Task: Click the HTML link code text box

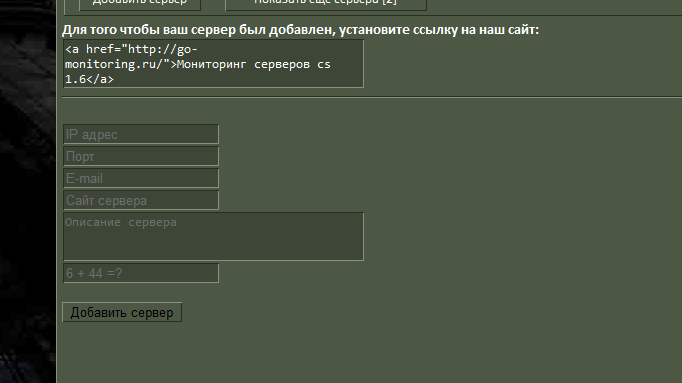Action: (x=214, y=63)
